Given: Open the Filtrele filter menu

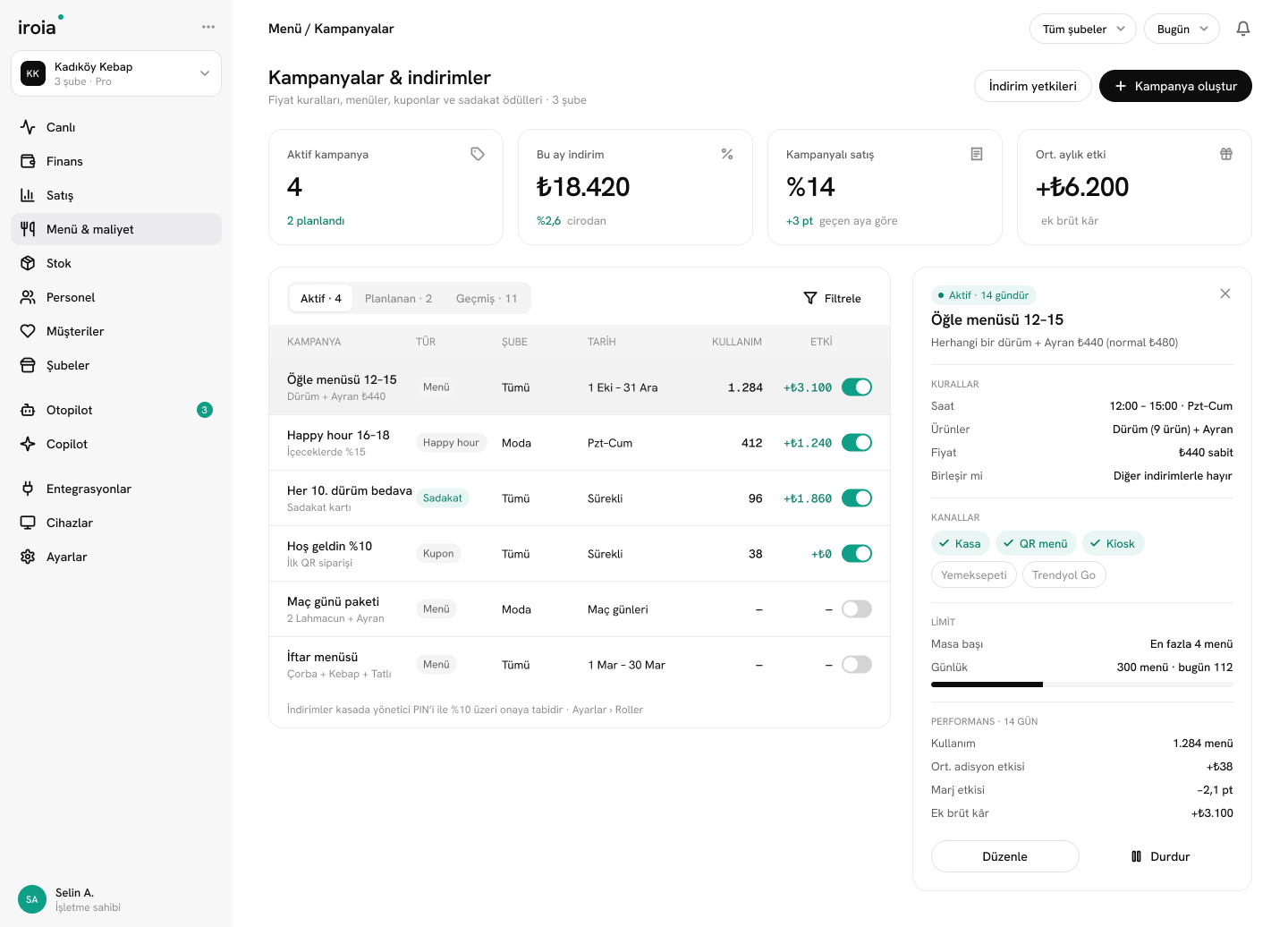Looking at the screenshot, I should point(833,298).
